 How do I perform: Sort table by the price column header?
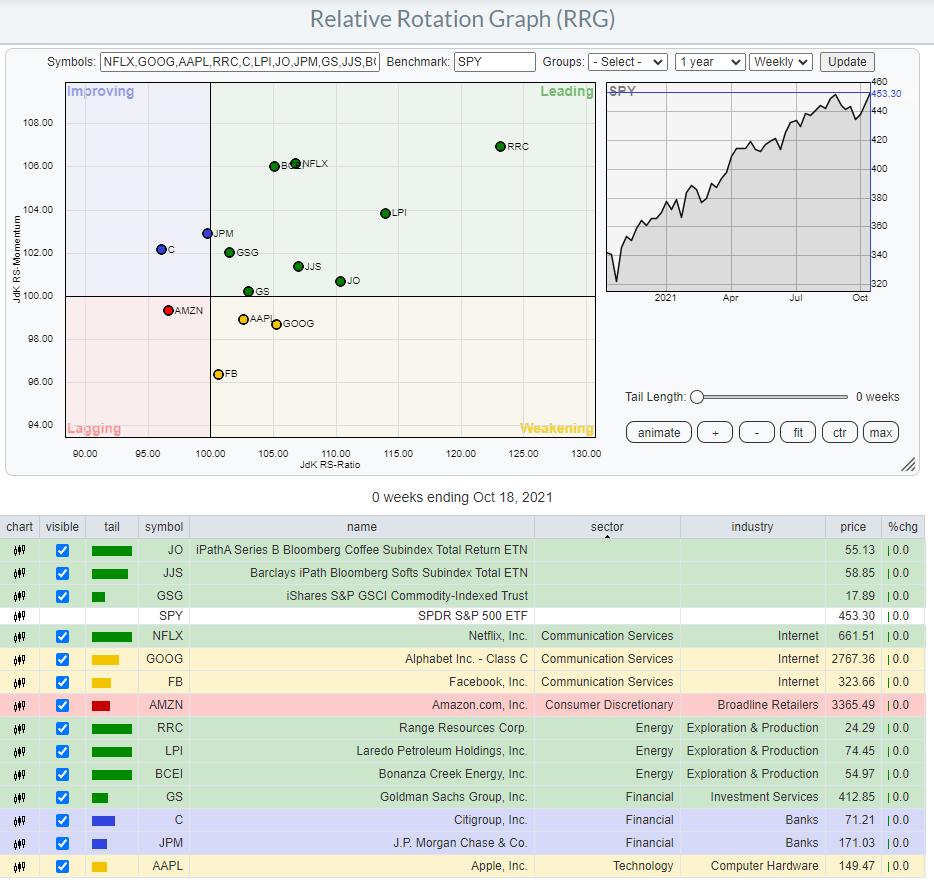853,527
